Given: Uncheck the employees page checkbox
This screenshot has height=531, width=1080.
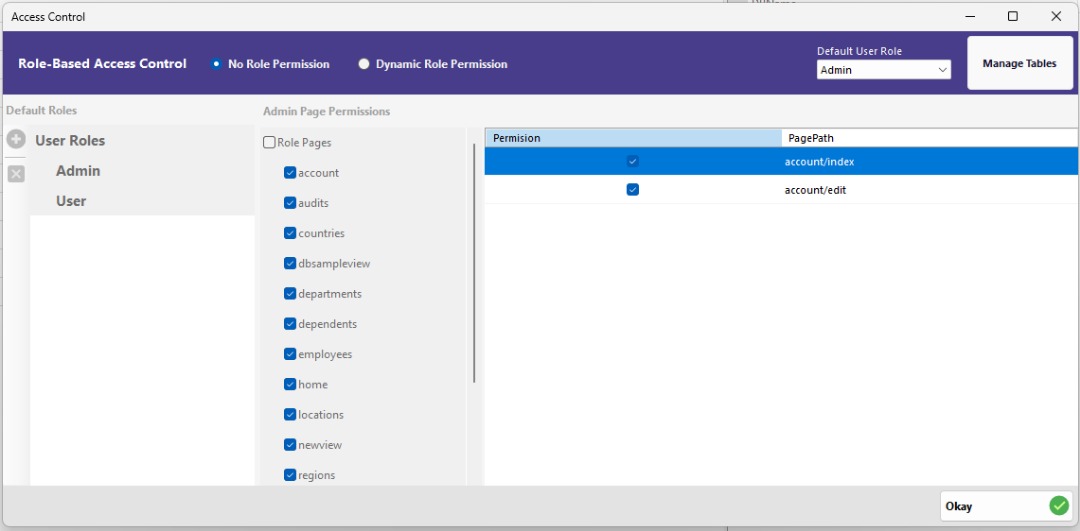Looking at the screenshot, I should tap(290, 355).
